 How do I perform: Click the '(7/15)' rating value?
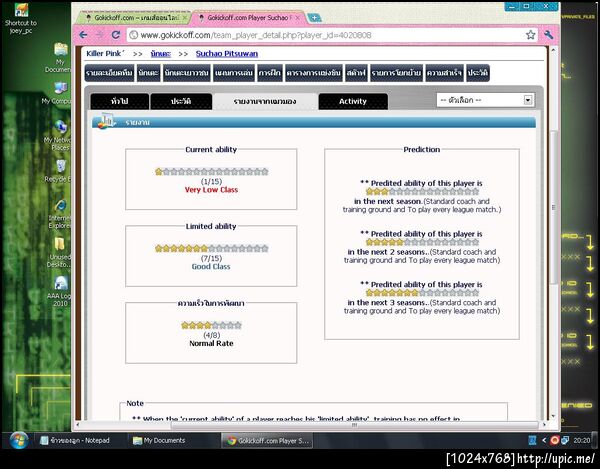click(211, 258)
